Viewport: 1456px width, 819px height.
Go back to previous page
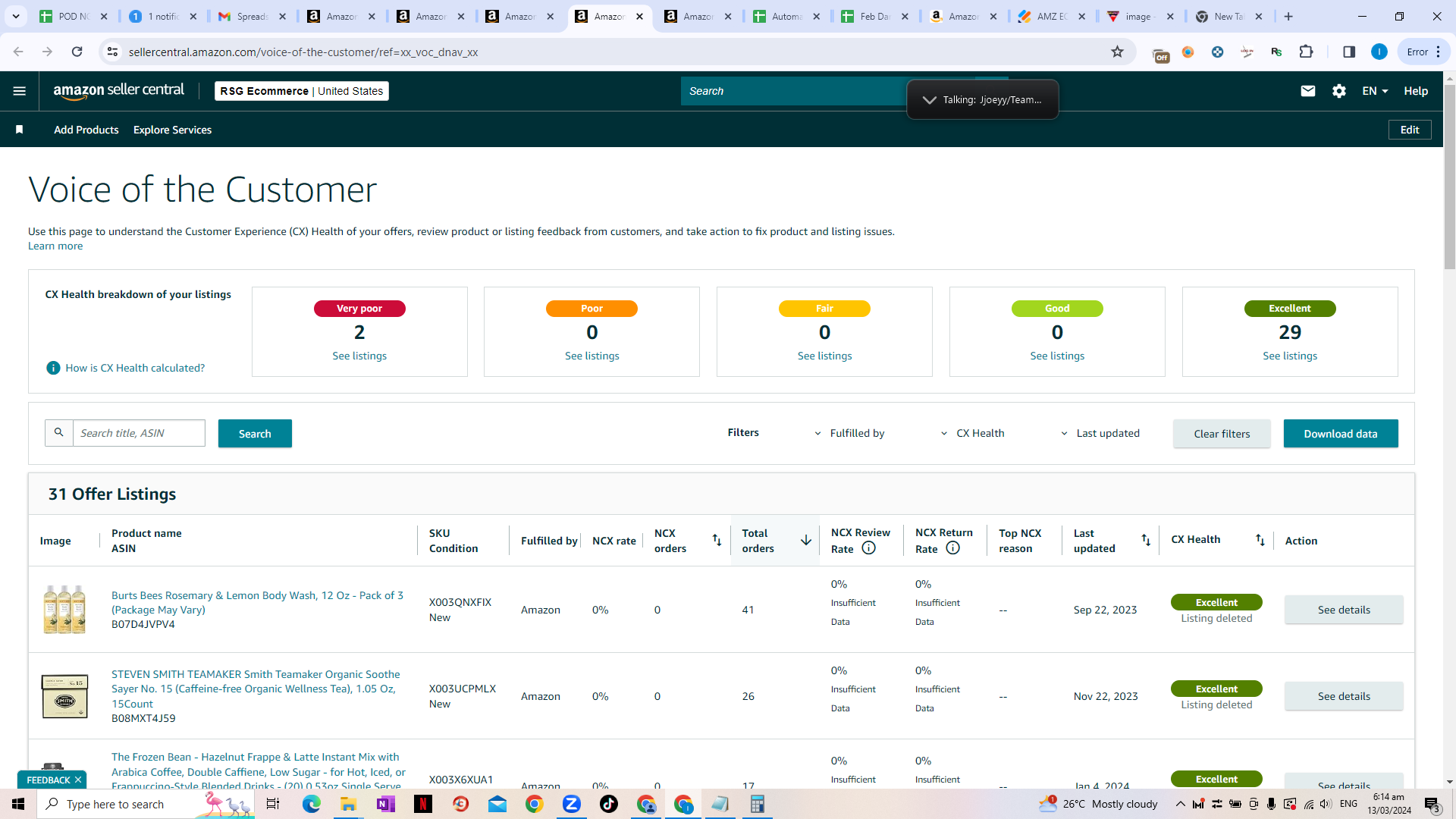(x=18, y=52)
